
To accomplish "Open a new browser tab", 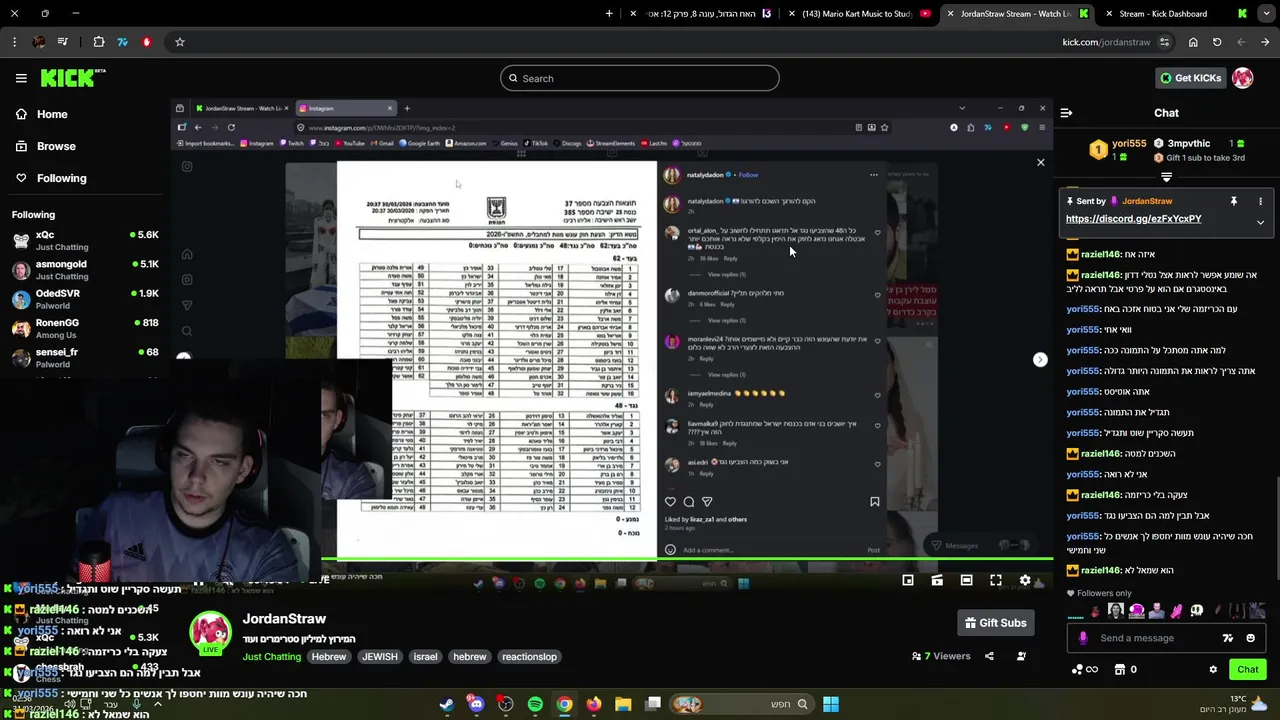I will 610,14.
